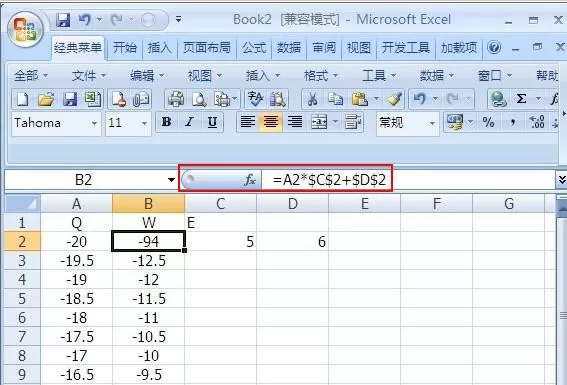Open the AutoSum dropdown arrow
This screenshot has height=385, width=567.
(x=538, y=98)
